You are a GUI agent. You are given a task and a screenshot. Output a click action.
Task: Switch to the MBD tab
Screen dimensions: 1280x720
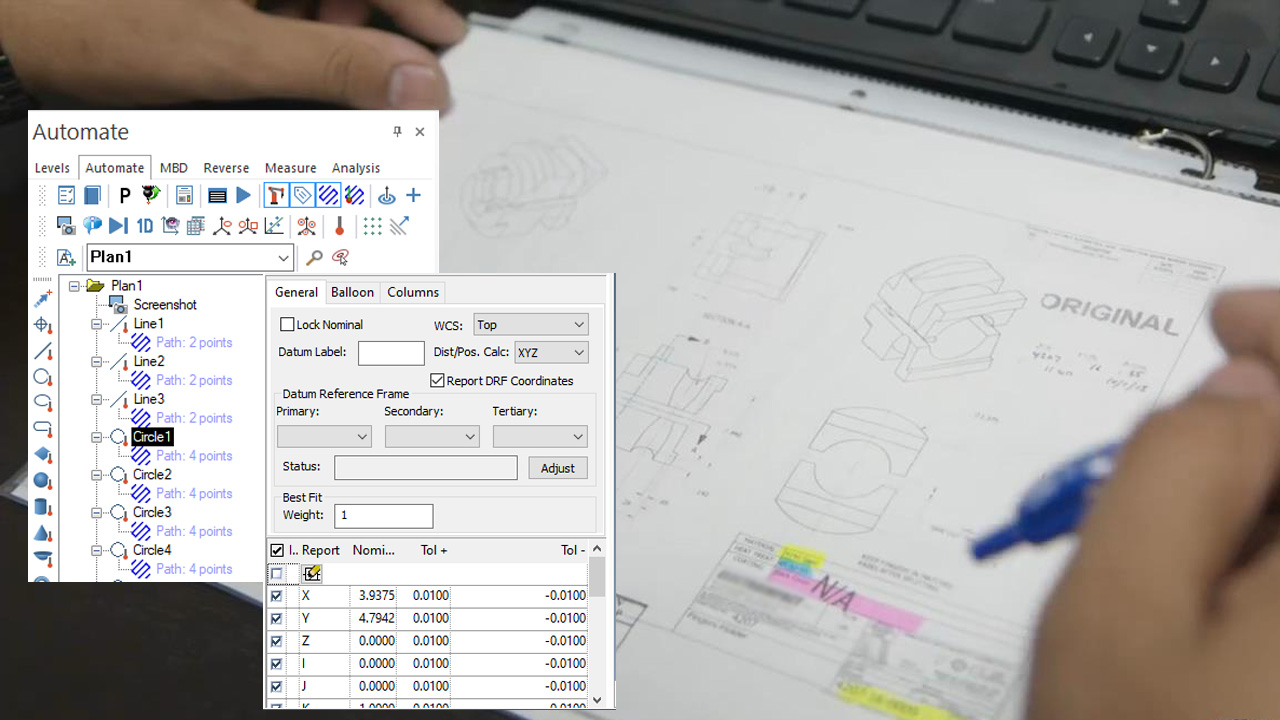[x=174, y=168]
